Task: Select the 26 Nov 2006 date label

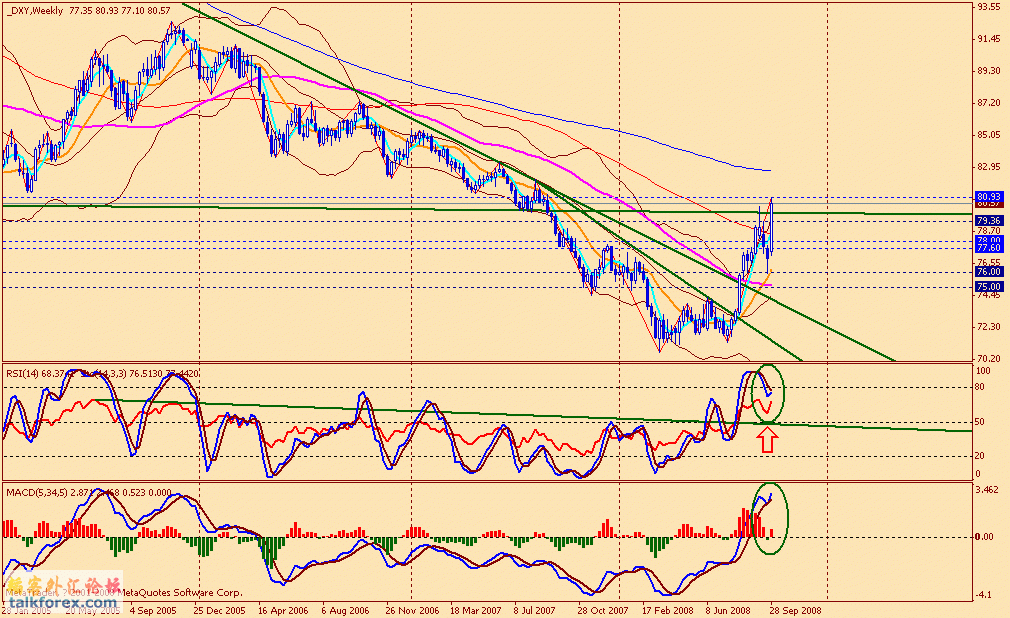Action: coord(412,610)
